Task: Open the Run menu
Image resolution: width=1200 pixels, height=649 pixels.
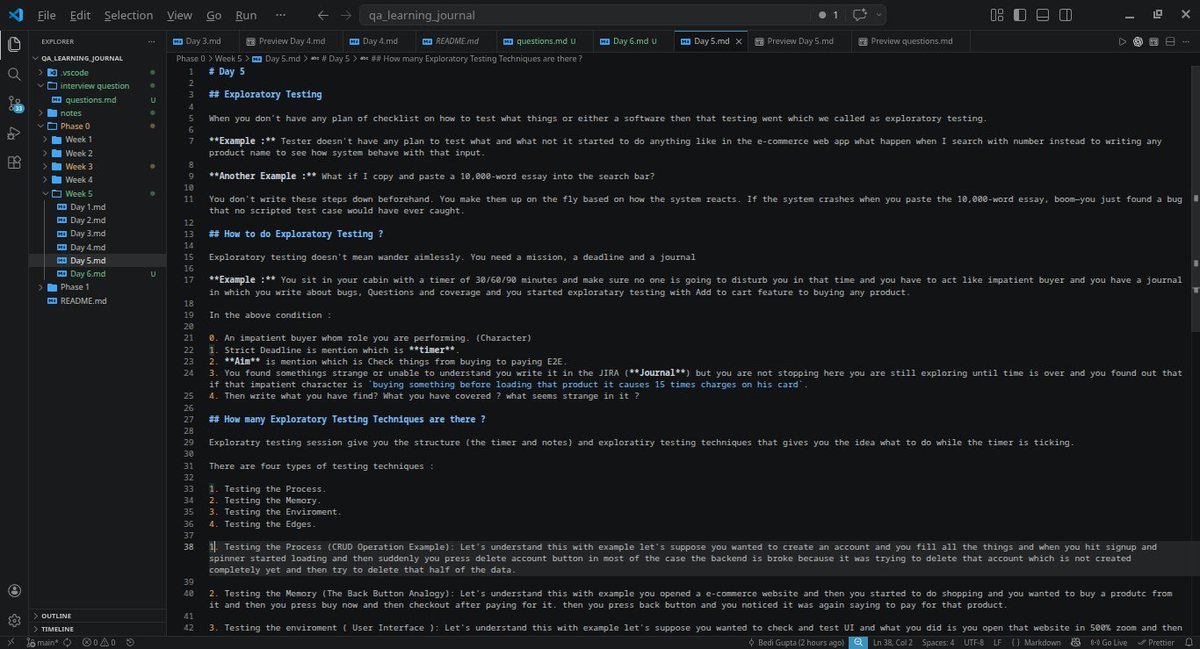Action: tap(246, 15)
